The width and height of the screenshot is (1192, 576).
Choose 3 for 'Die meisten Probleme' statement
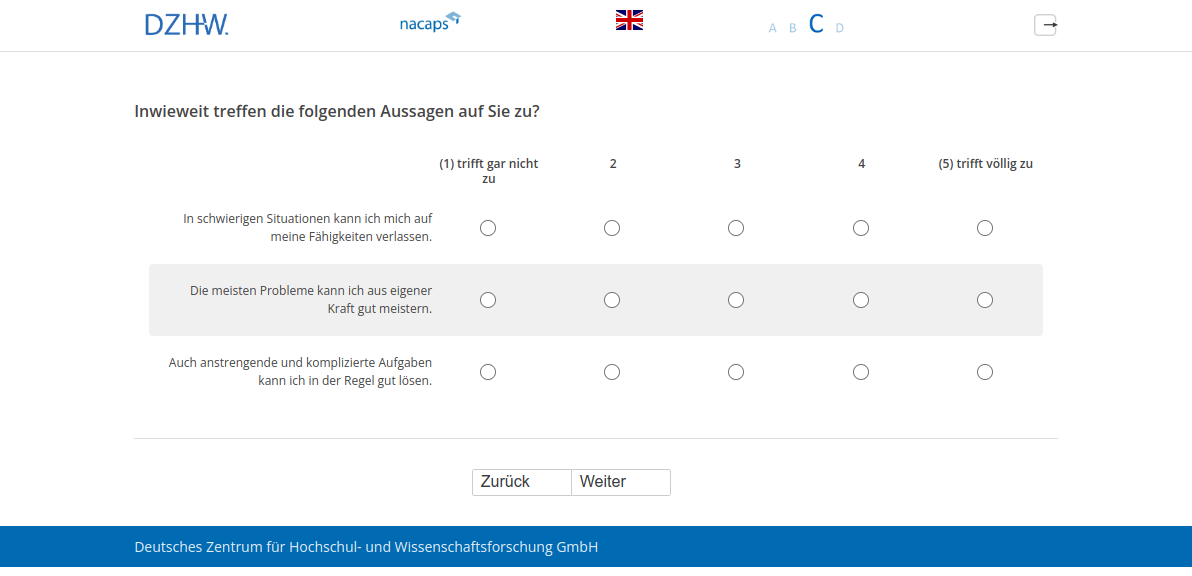tap(736, 300)
